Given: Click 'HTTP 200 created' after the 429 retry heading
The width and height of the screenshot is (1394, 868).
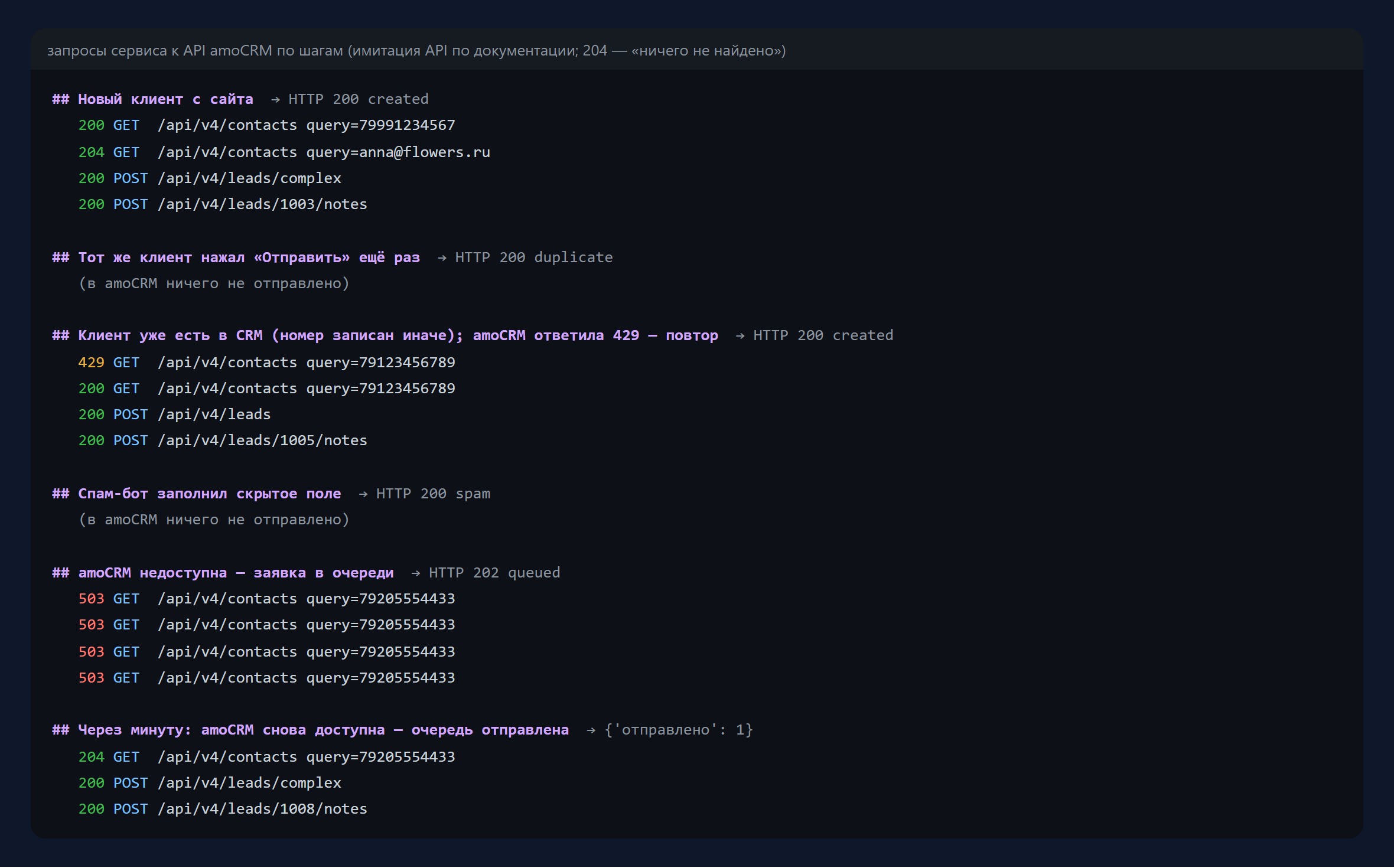Looking at the screenshot, I should [823, 335].
